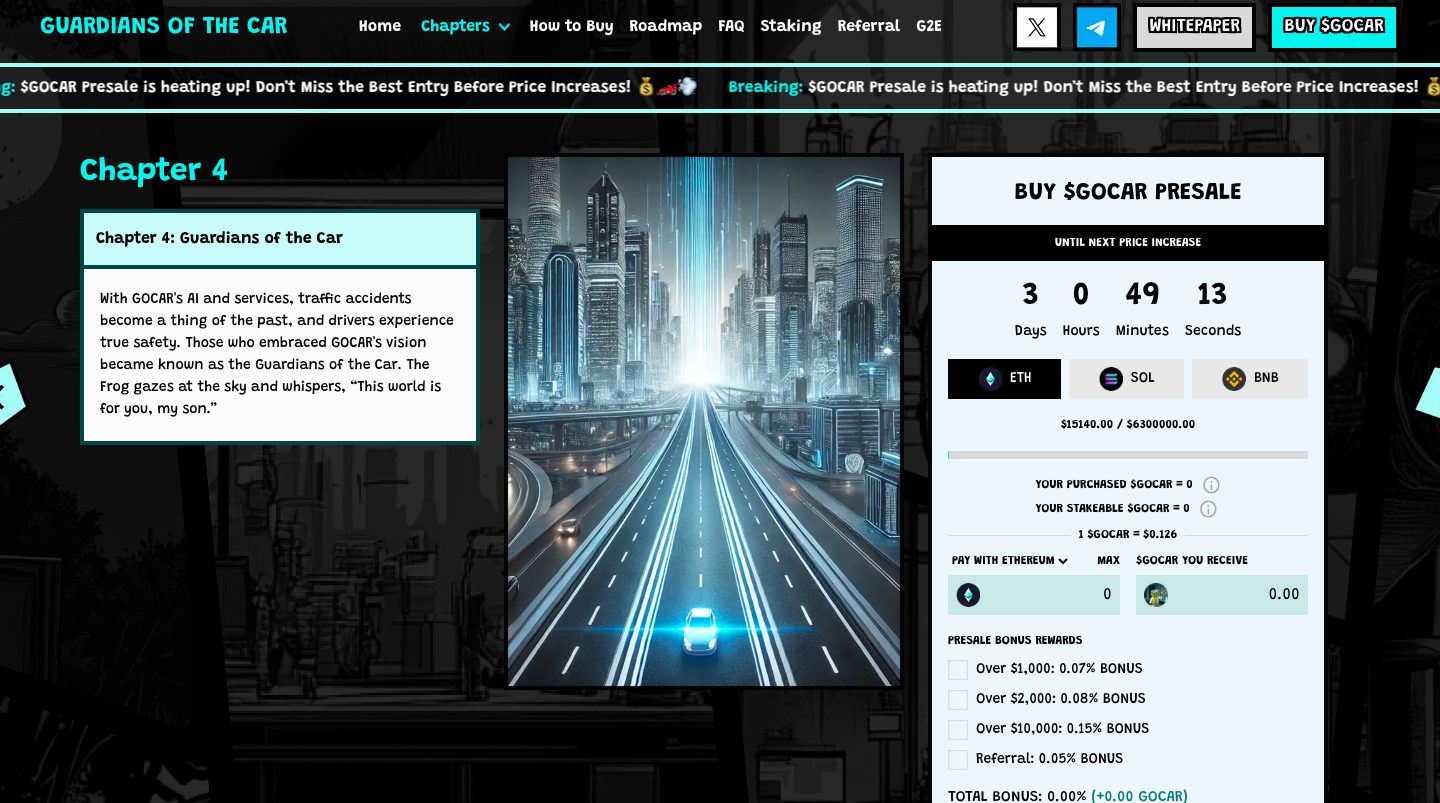
Task: Tick the Over $2,000 bonus checkbox
Action: click(x=958, y=699)
